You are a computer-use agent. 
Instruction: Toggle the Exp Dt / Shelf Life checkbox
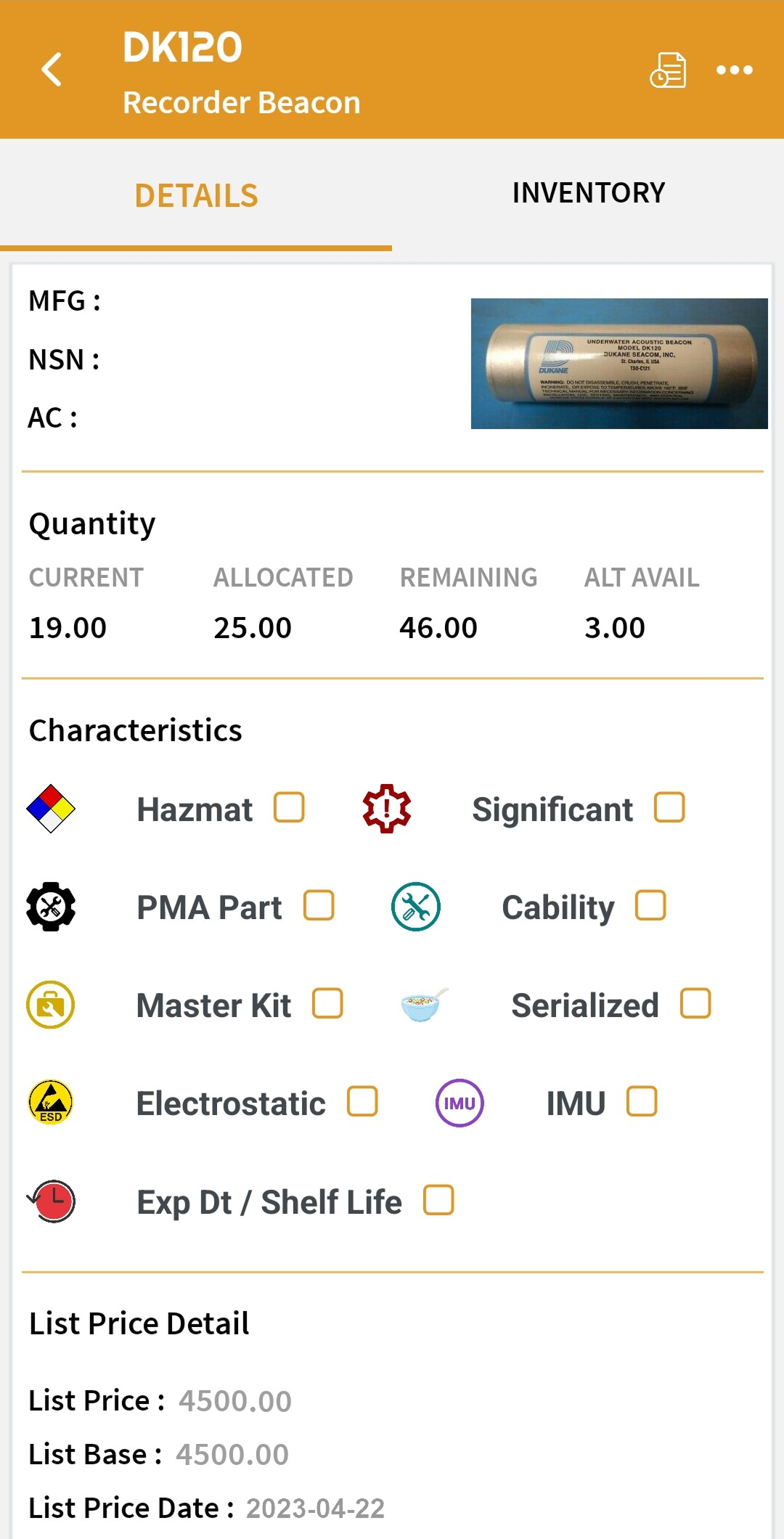pos(439,1200)
